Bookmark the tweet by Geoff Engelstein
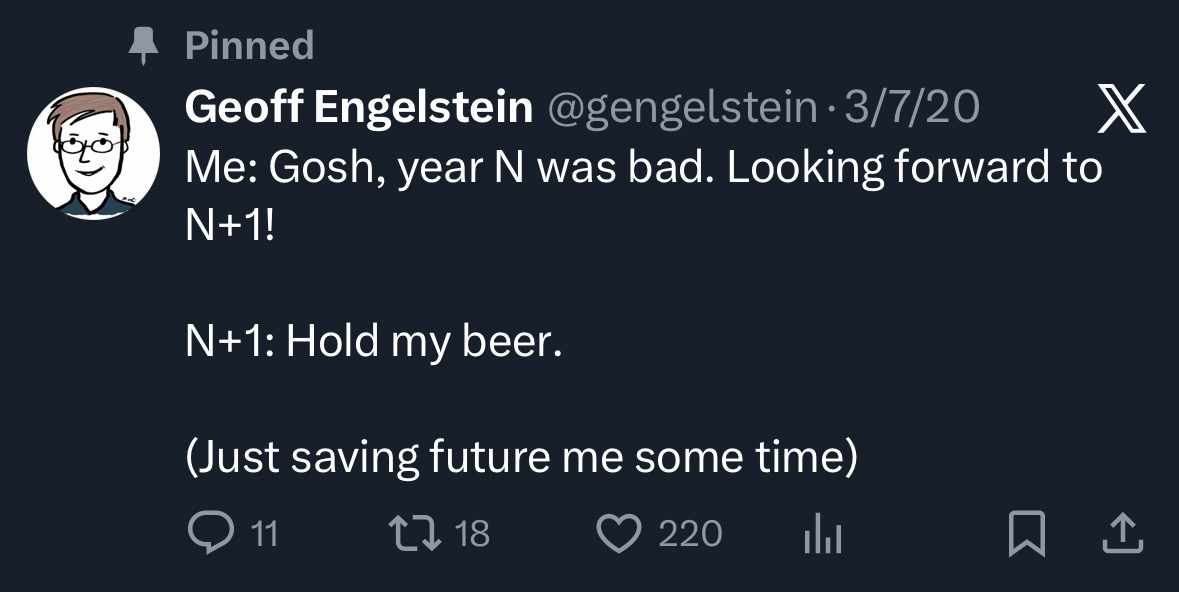 point(1024,534)
